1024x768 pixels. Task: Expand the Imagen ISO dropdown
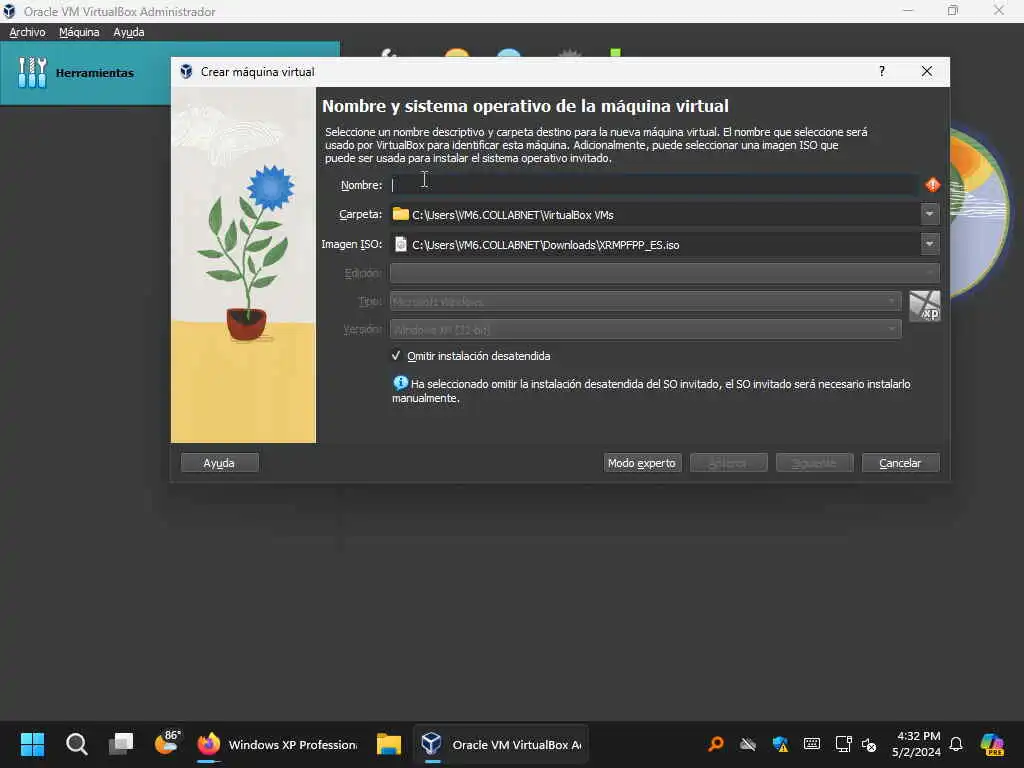(929, 244)
